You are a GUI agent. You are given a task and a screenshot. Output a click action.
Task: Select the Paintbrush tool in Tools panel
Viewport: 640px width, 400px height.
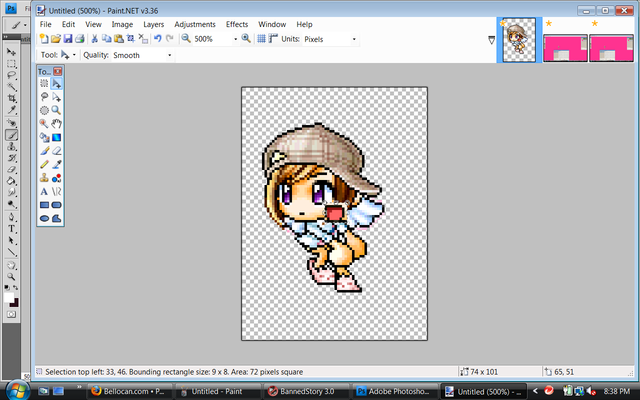[44, 151]
